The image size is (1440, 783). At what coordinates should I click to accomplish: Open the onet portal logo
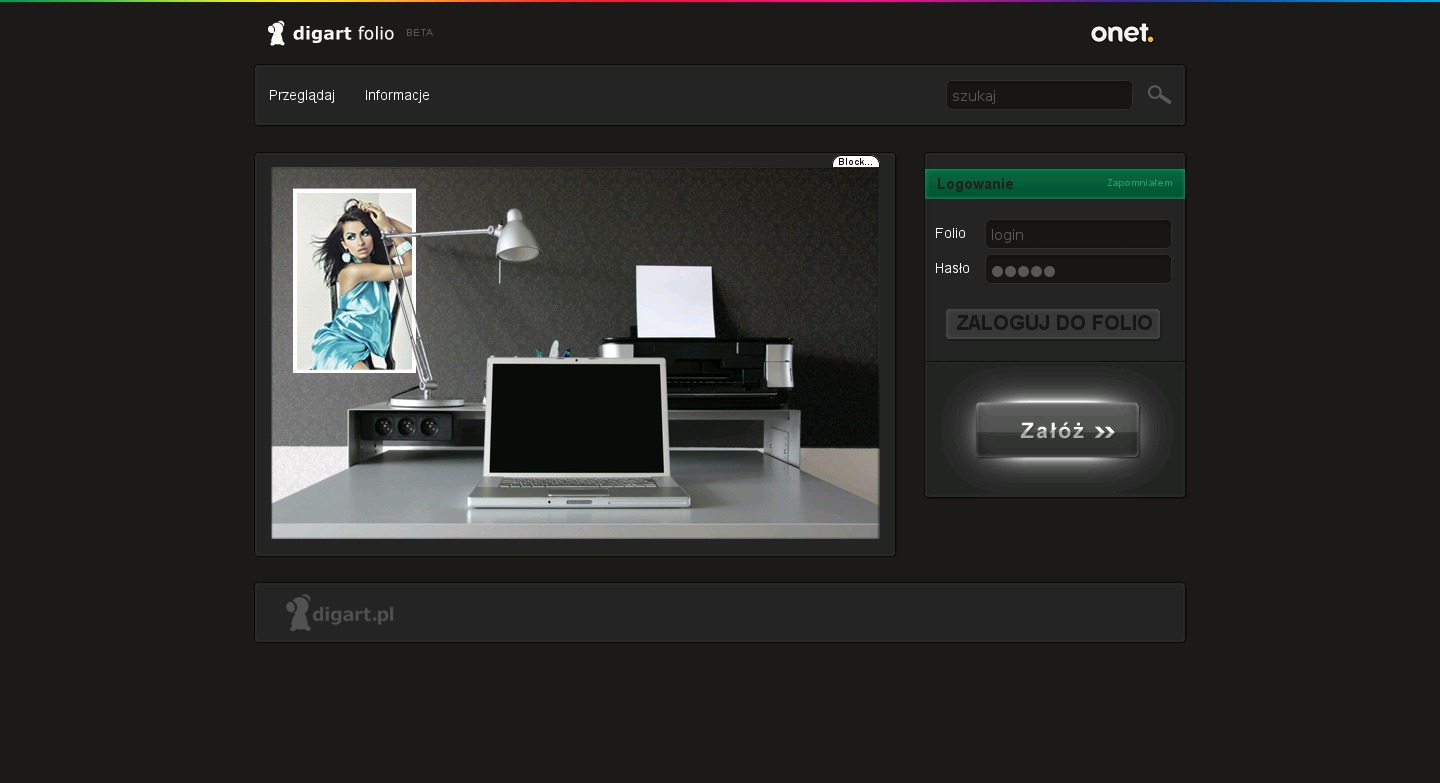pos(1121,33)
